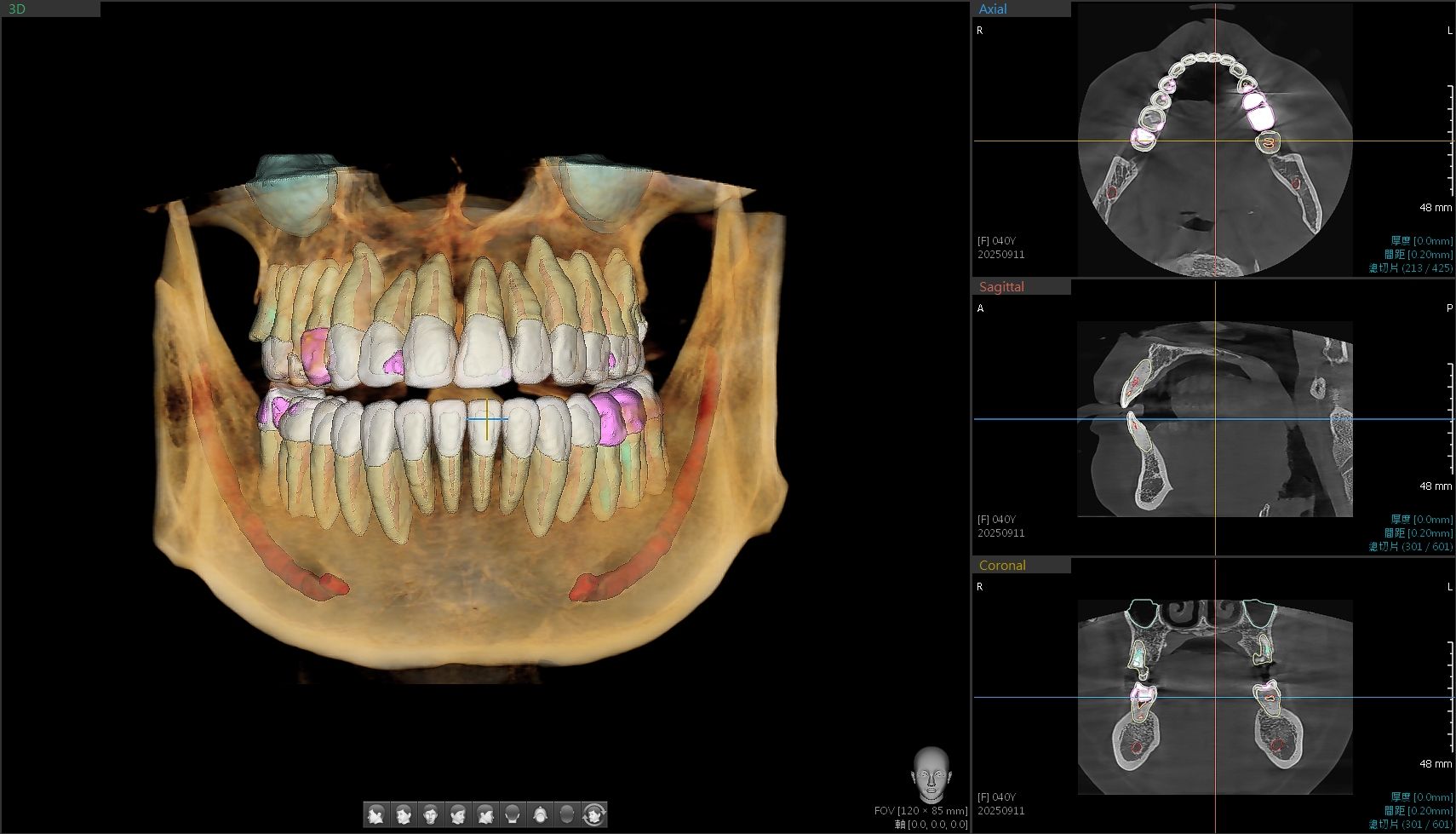The image size is (1456, 834).
Task: Click the Axial 厚度 [0.0mm] thickness setting
Action: click(x=1421, y=241)
